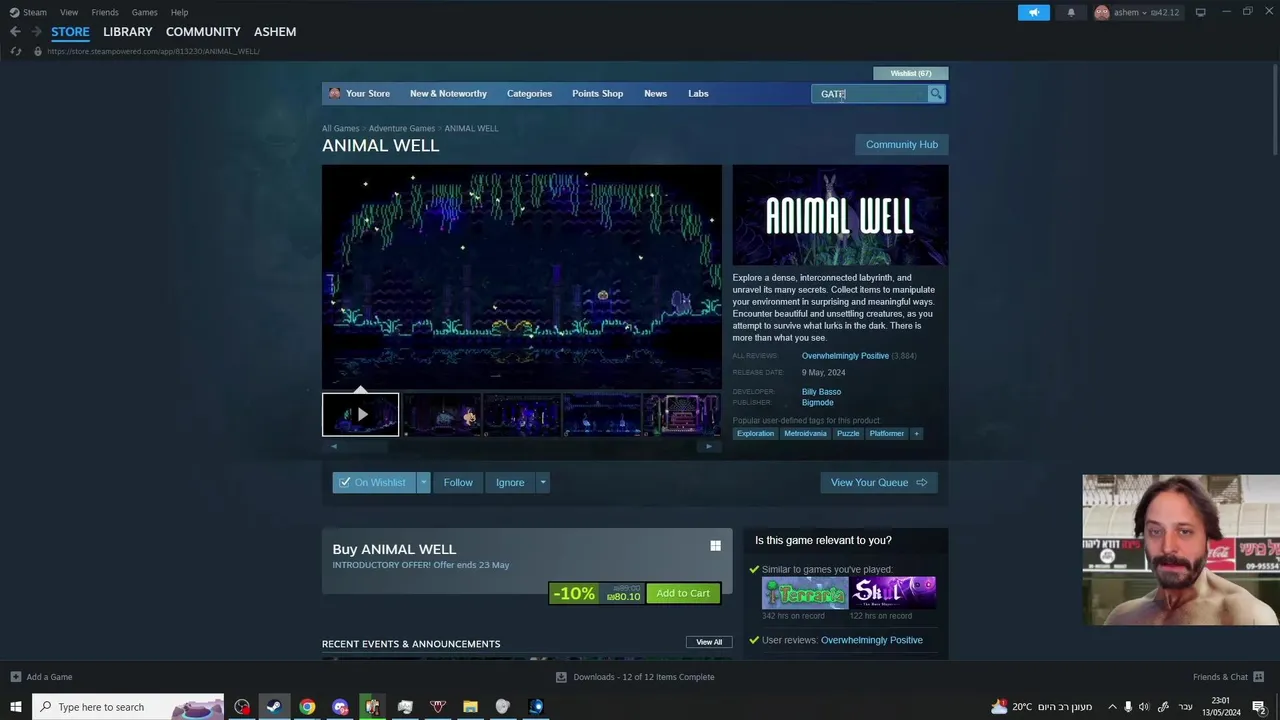The width and height of the screenshot is (1280, 720).
Task: Select the STORE tab
Action: (70, 31)
